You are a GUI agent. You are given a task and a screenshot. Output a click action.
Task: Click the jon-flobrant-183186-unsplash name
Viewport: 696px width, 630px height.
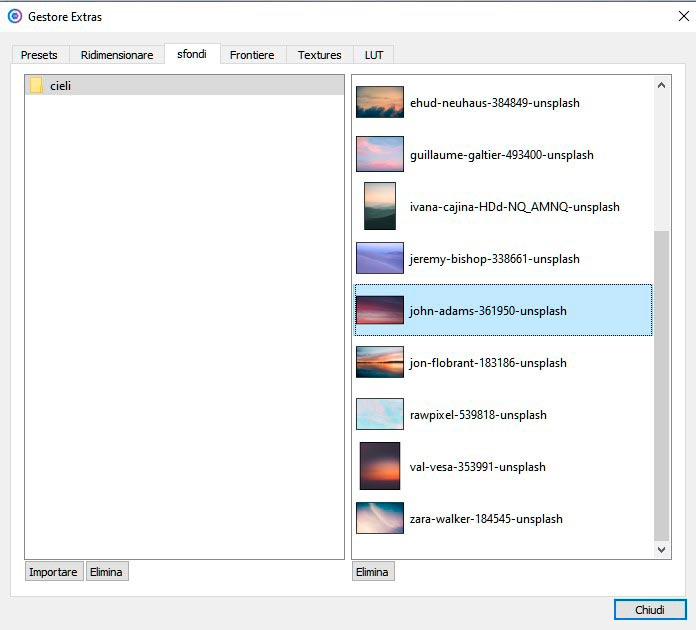click(x=488, y=363)
